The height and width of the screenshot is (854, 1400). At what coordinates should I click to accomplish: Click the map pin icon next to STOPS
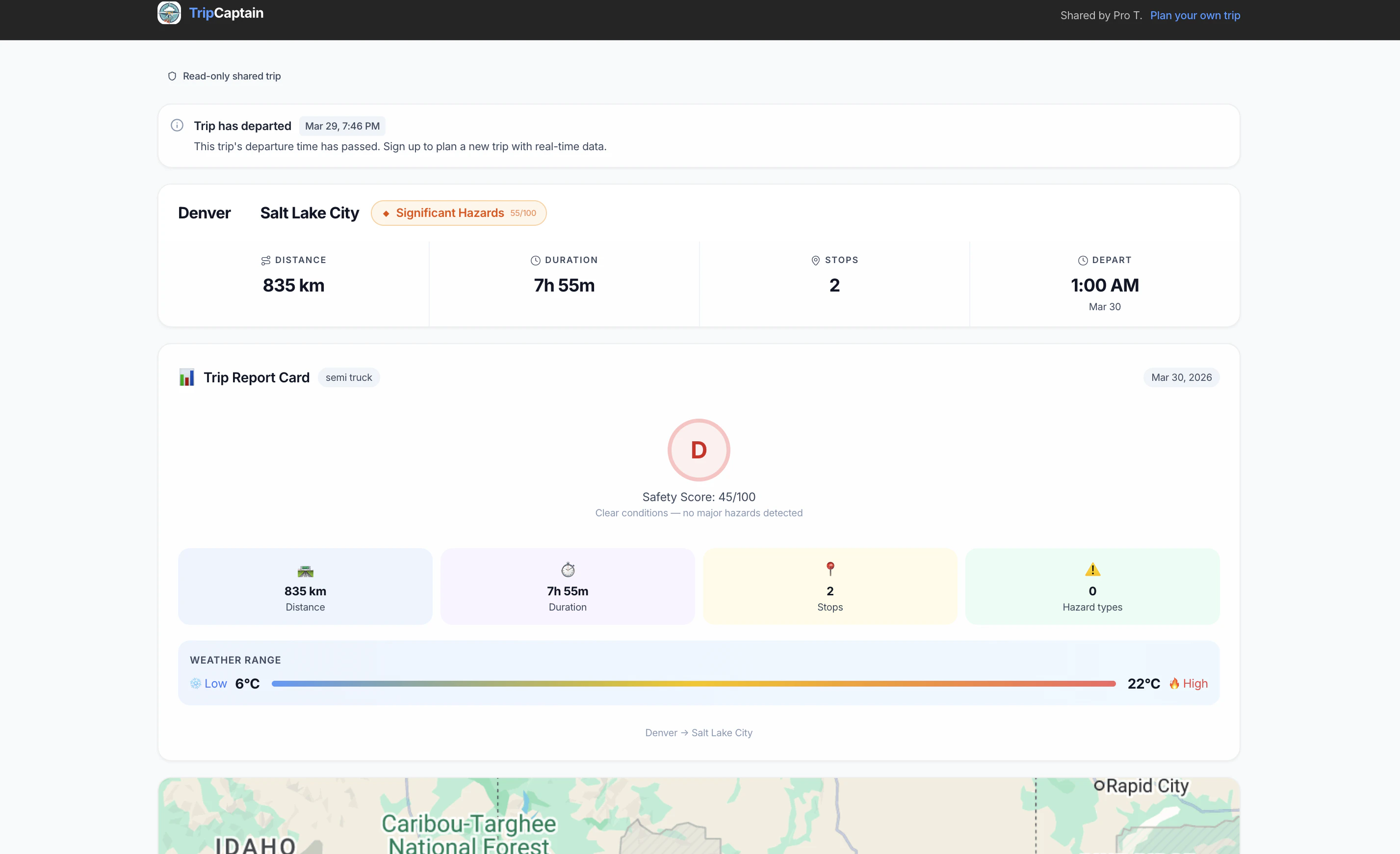(815, 261)
